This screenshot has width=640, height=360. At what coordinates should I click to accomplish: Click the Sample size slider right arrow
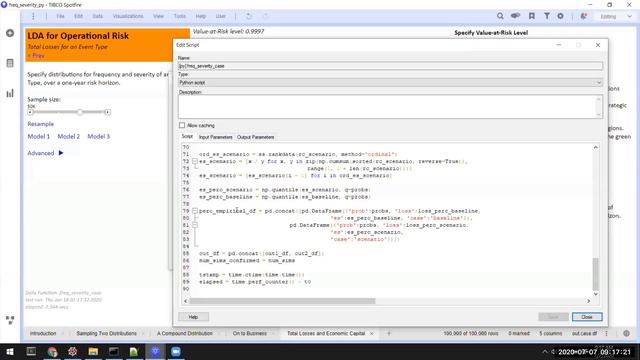coord(107,112)
